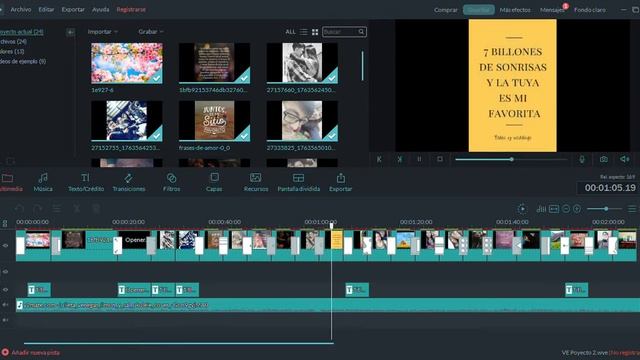Viewport: 640px width, 360px height.
Task: Jump to the previous frame in the preview
Action: click(x=379, y=159)
